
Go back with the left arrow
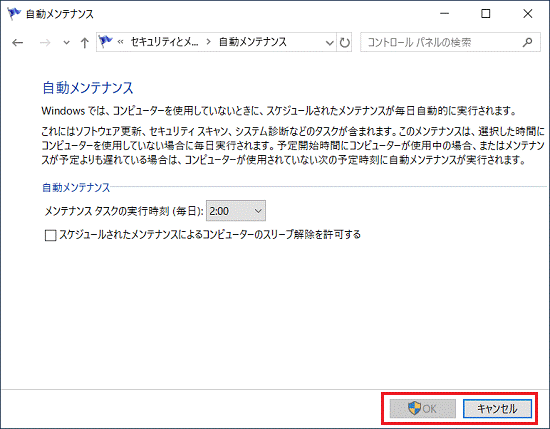17,43
